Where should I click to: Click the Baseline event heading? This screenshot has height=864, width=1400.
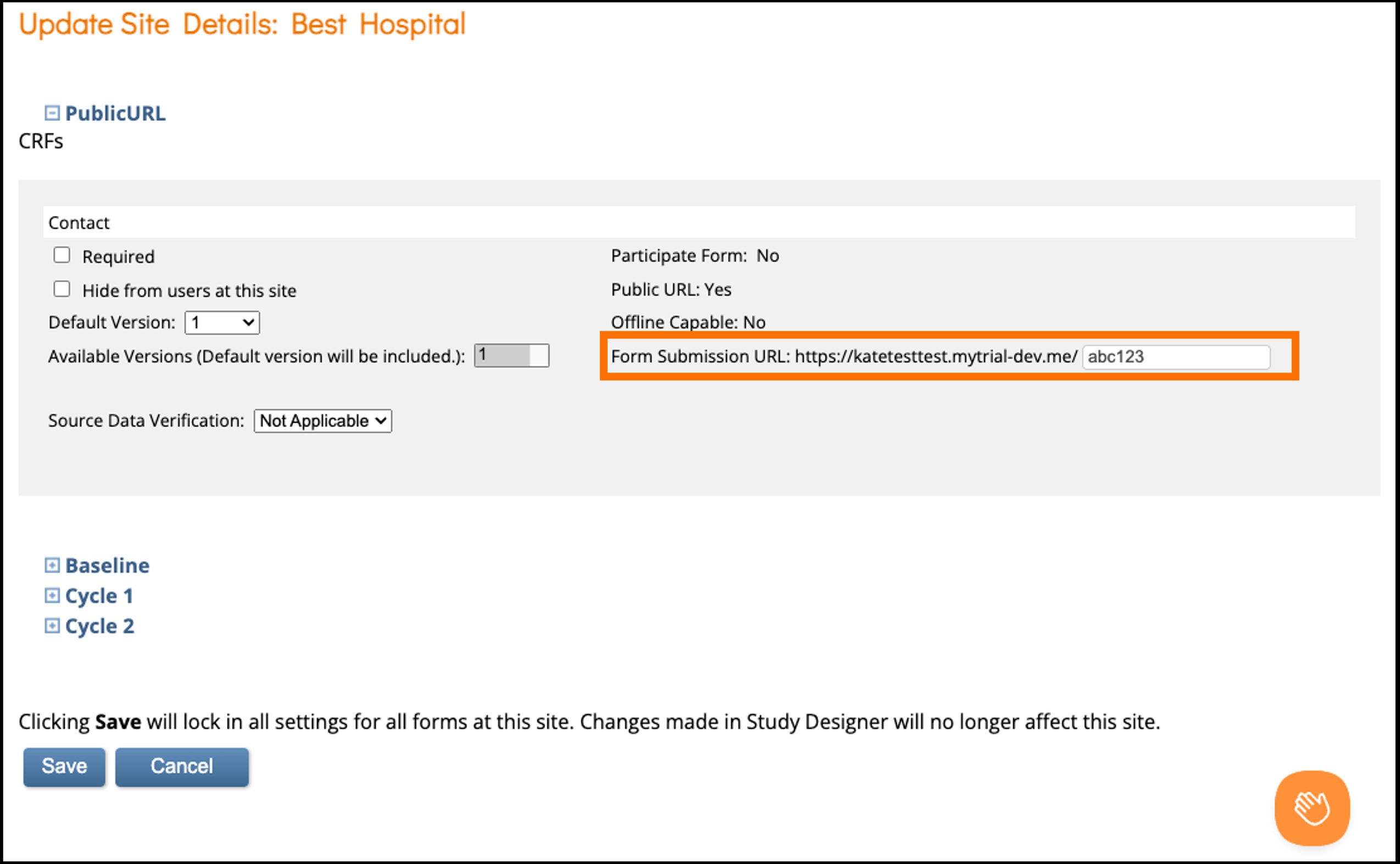tap(107, 565)
